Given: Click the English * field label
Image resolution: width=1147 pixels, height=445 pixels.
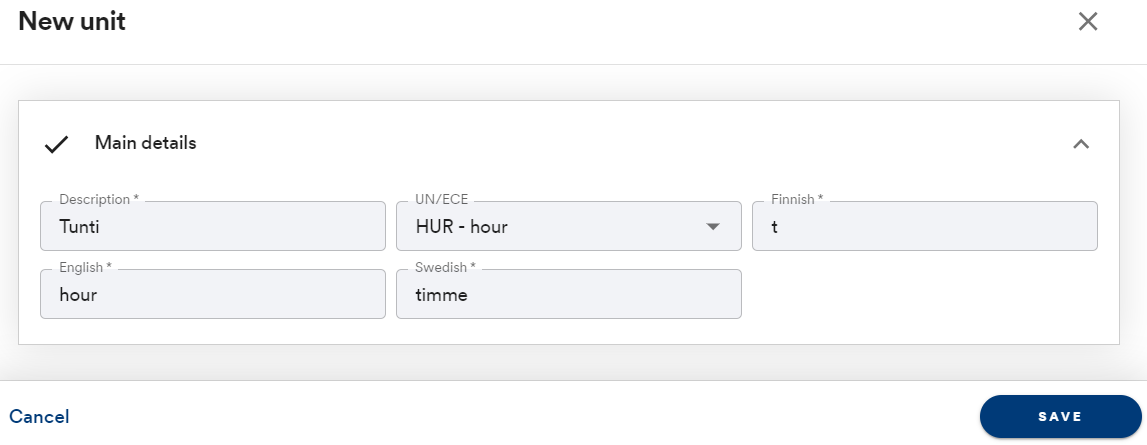Looking at the screenshot, I should pos(86,267).
